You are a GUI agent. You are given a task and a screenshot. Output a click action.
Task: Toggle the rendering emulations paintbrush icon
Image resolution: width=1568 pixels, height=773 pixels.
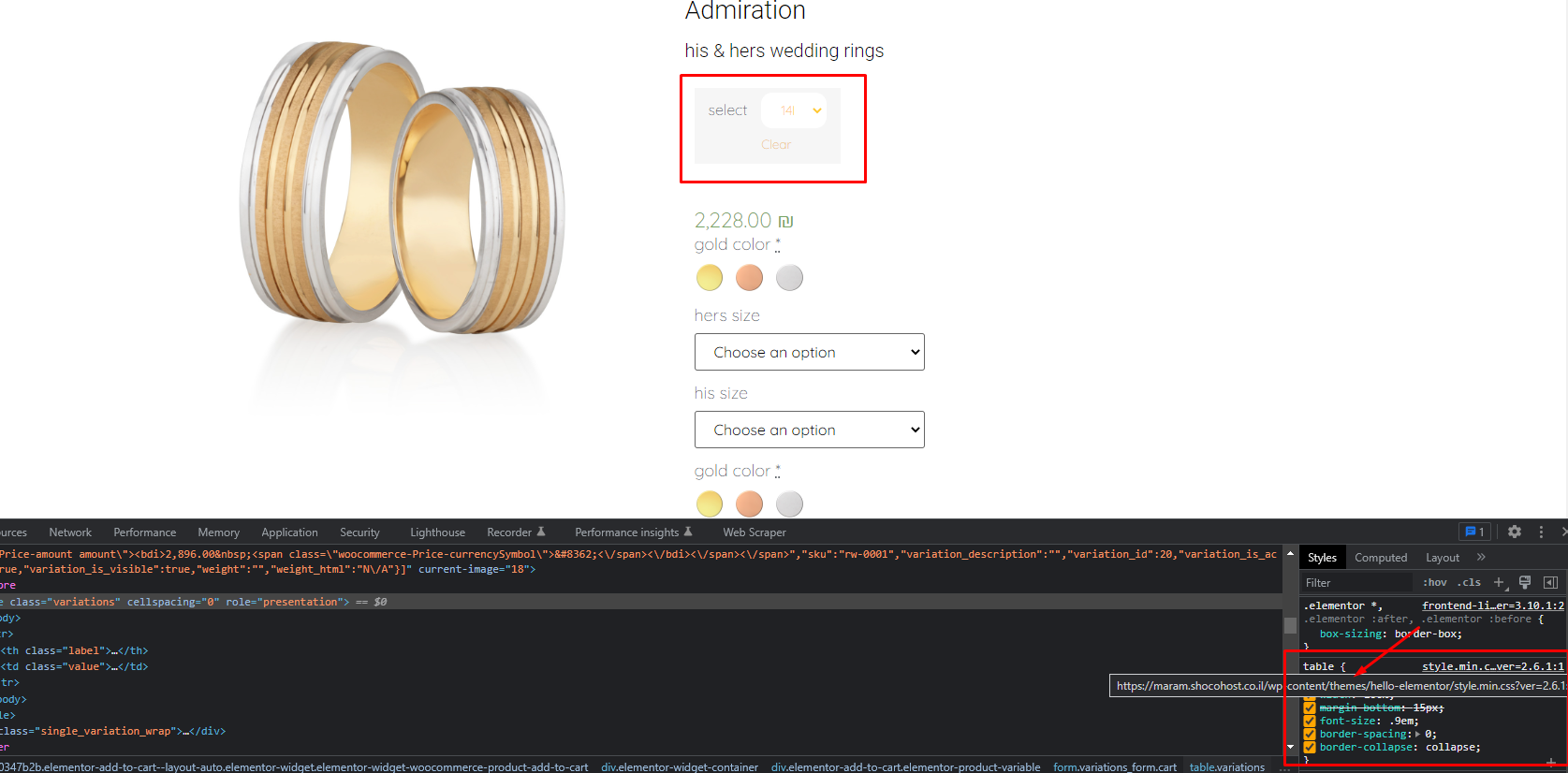click(x=1525, y=582)
